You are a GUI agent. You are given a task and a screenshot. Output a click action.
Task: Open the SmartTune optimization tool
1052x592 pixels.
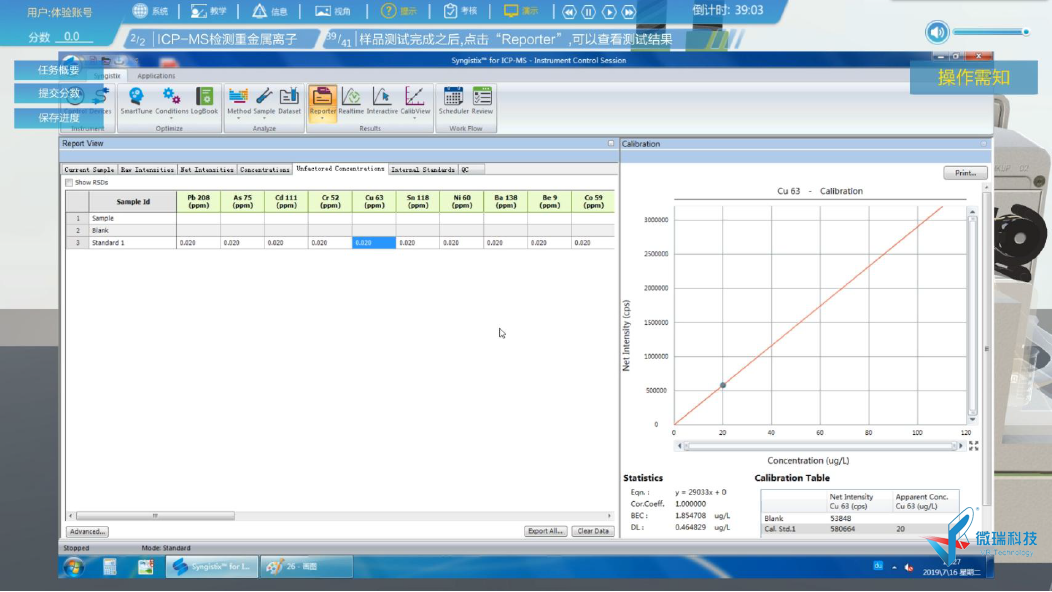point(136,101)
